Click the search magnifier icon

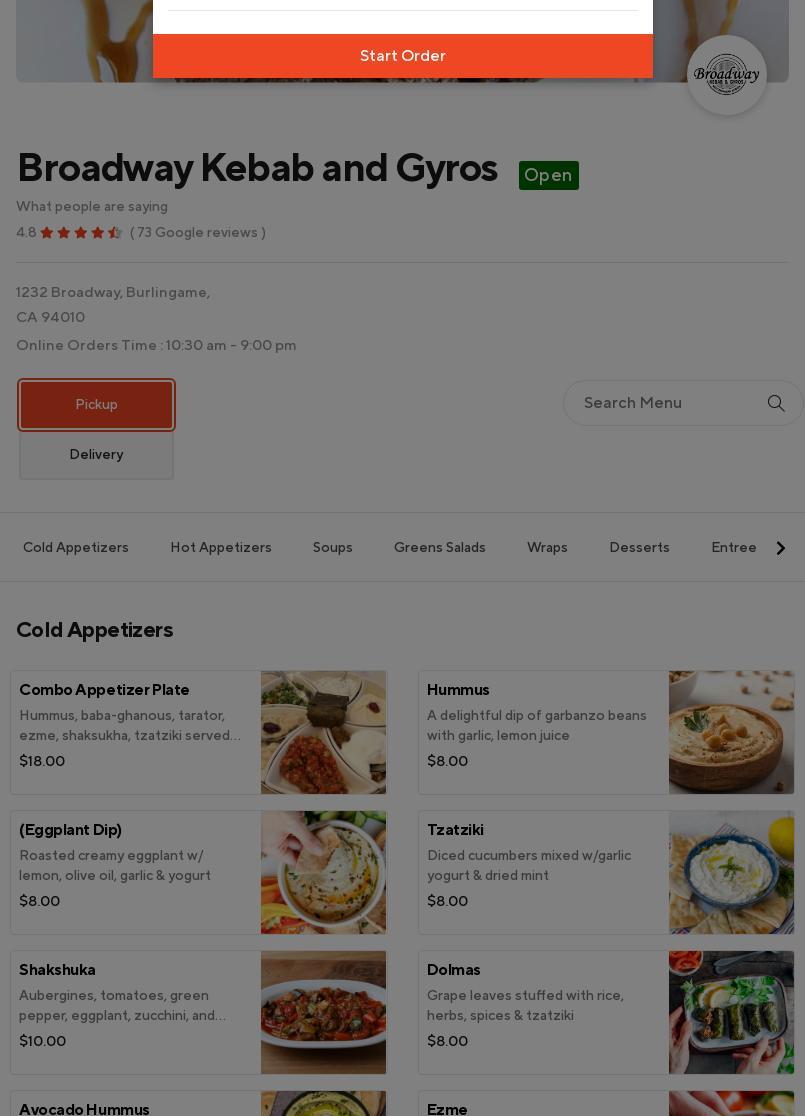pos(776,403)
